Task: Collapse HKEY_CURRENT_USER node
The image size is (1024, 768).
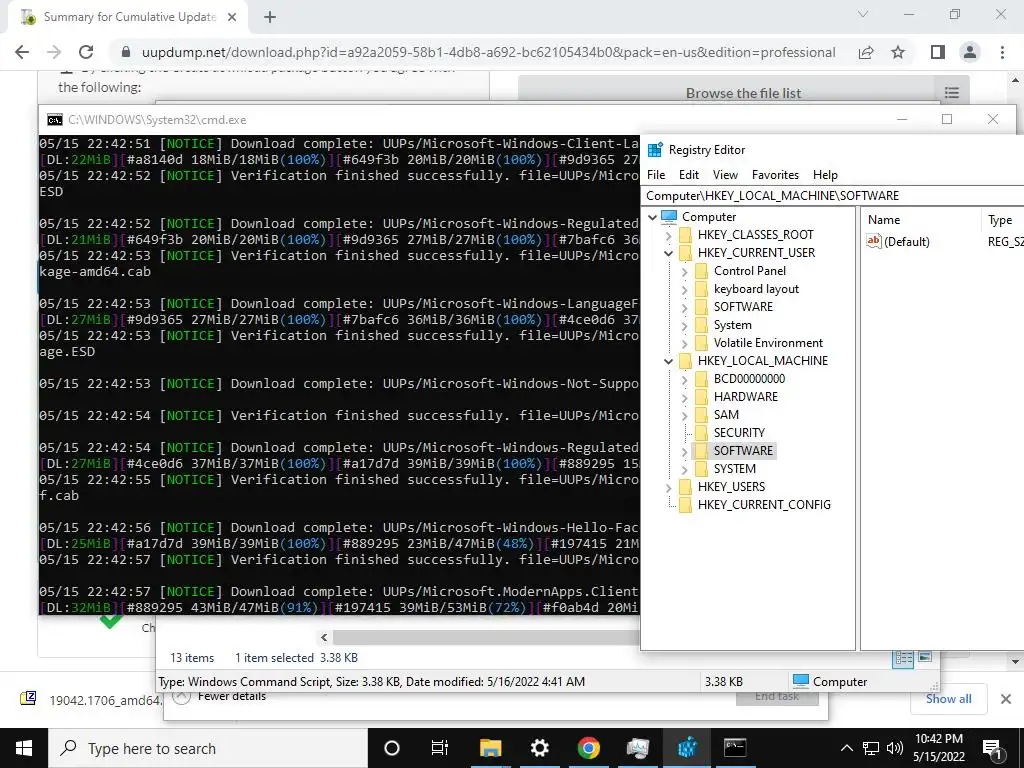Action: [x=668, y=253]
